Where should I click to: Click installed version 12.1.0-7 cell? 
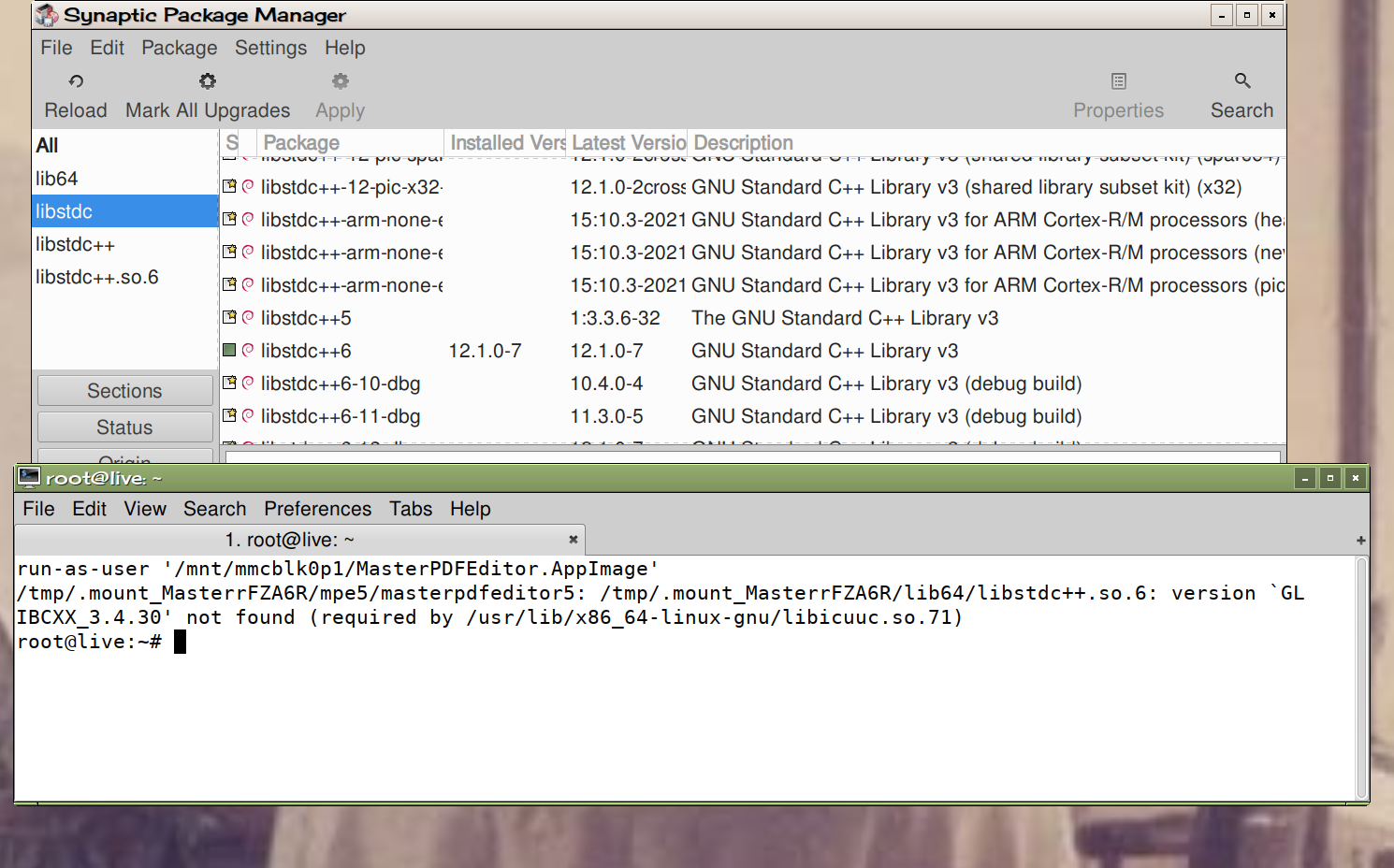click(485, 351)
